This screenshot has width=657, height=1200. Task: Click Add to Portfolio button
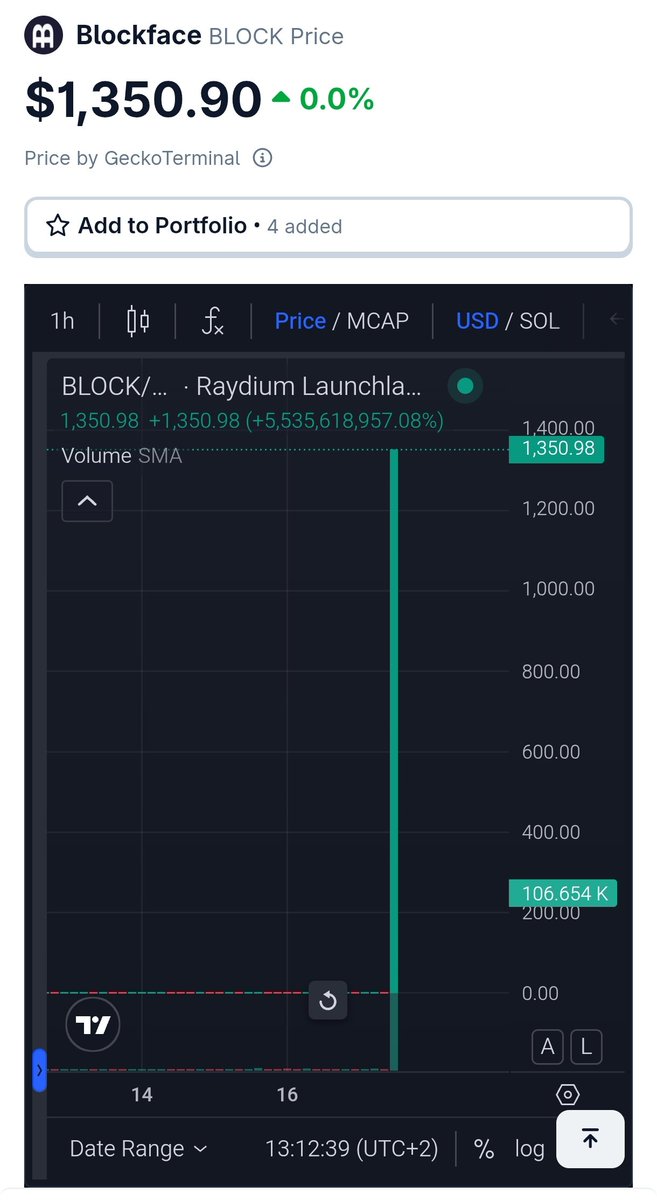(x=328, y=226)
